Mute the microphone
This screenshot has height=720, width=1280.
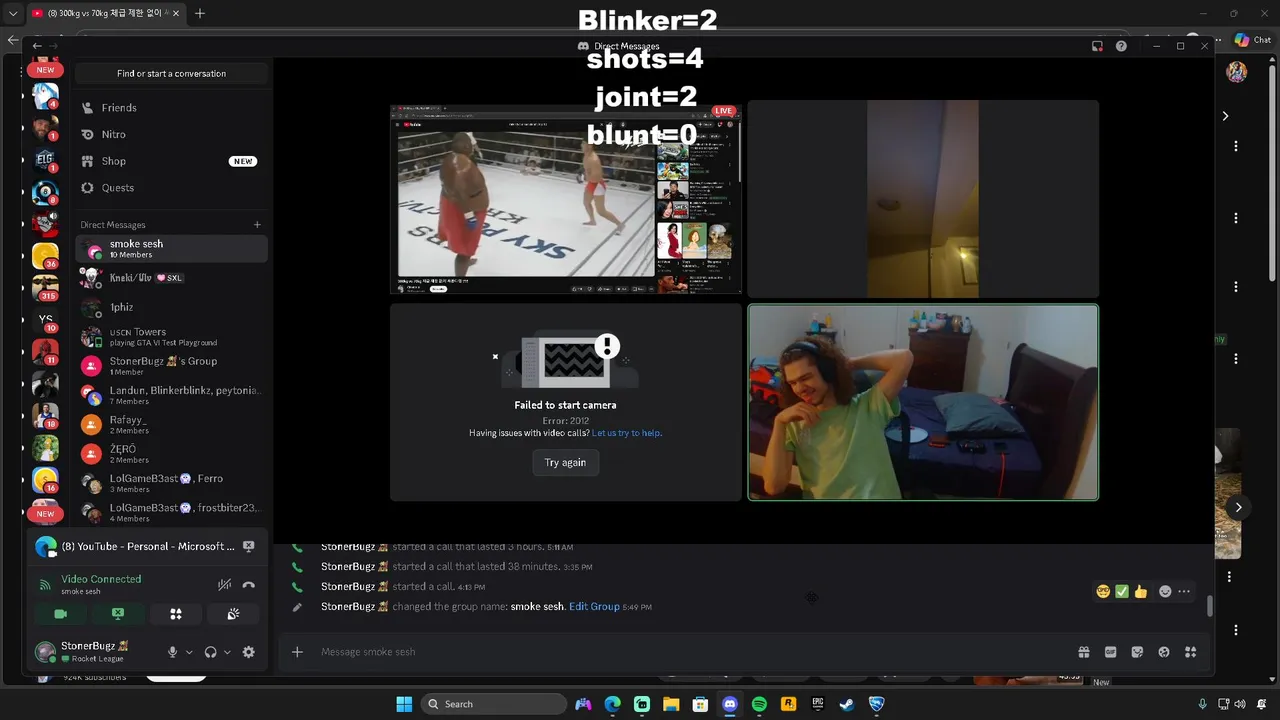172,652
